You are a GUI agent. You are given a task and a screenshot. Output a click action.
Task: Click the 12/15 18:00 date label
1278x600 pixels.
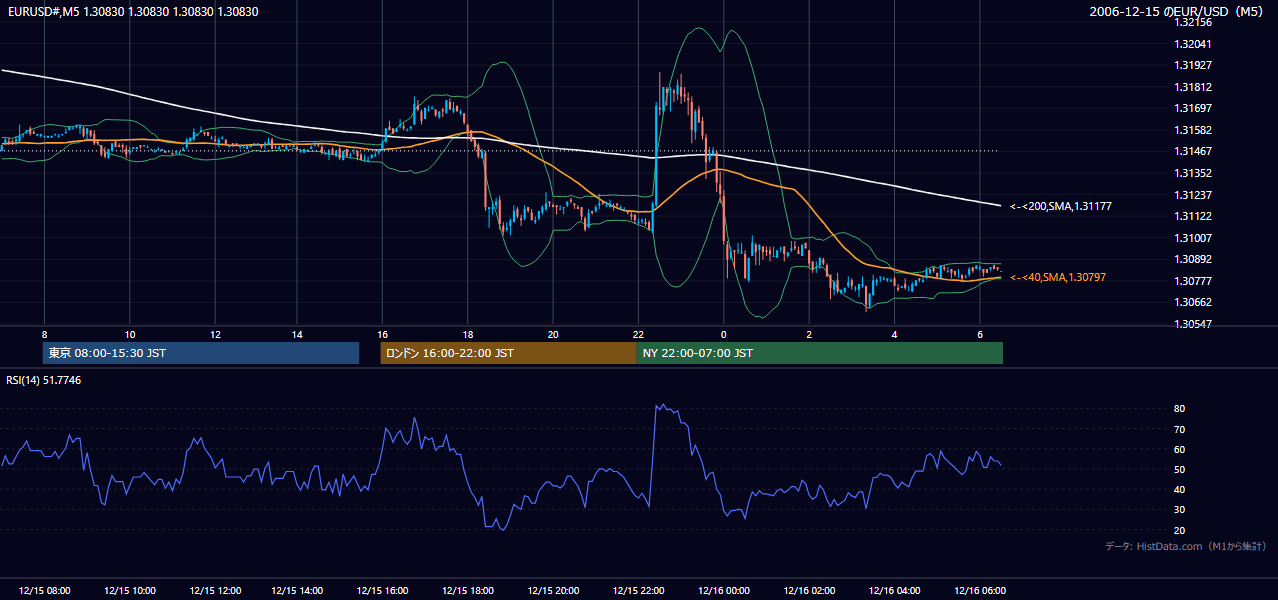(468, 590)
